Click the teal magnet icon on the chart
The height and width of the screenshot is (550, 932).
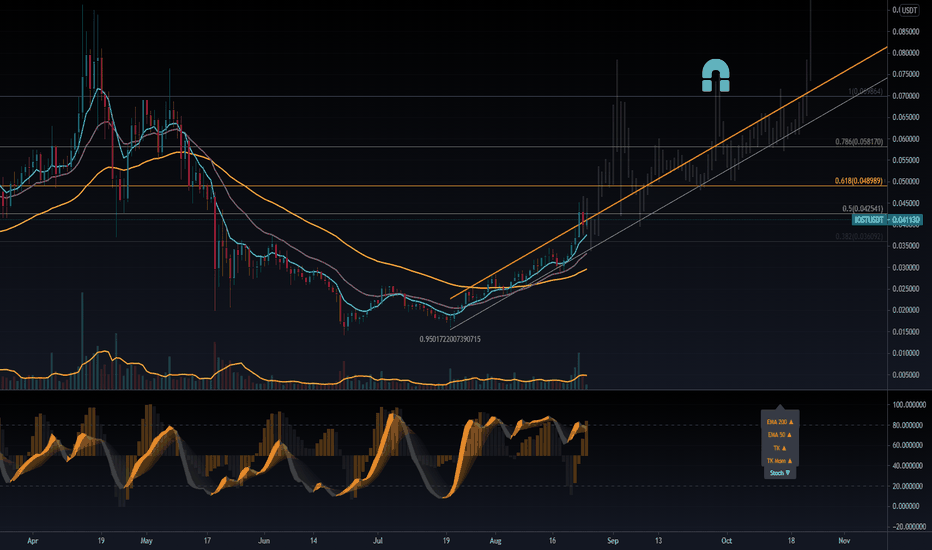716,76
